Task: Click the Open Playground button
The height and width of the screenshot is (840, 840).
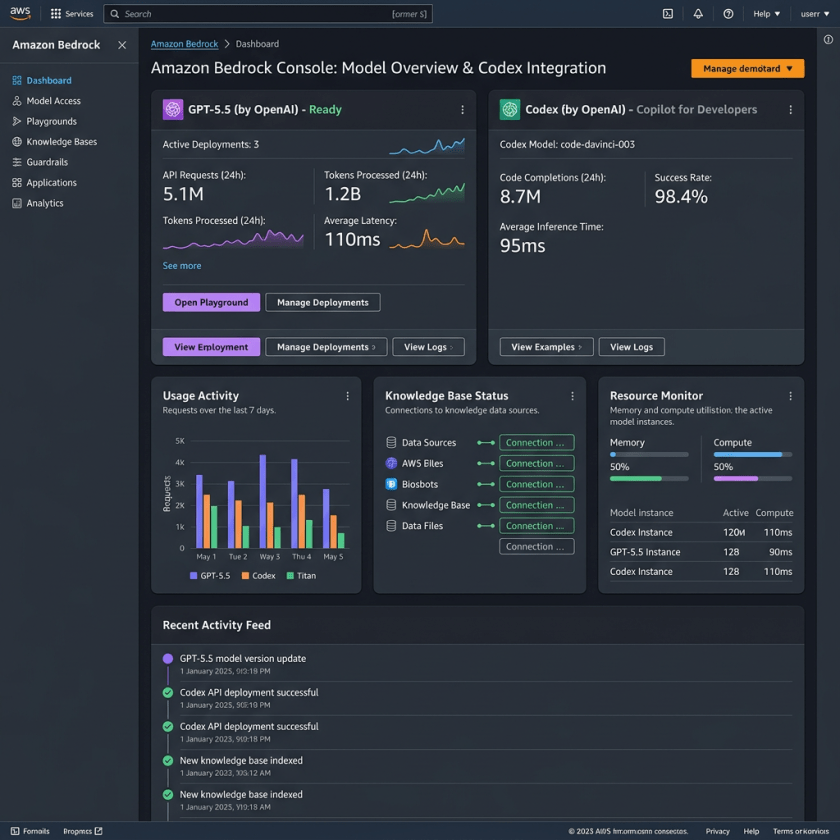Action: click(211, 303)
